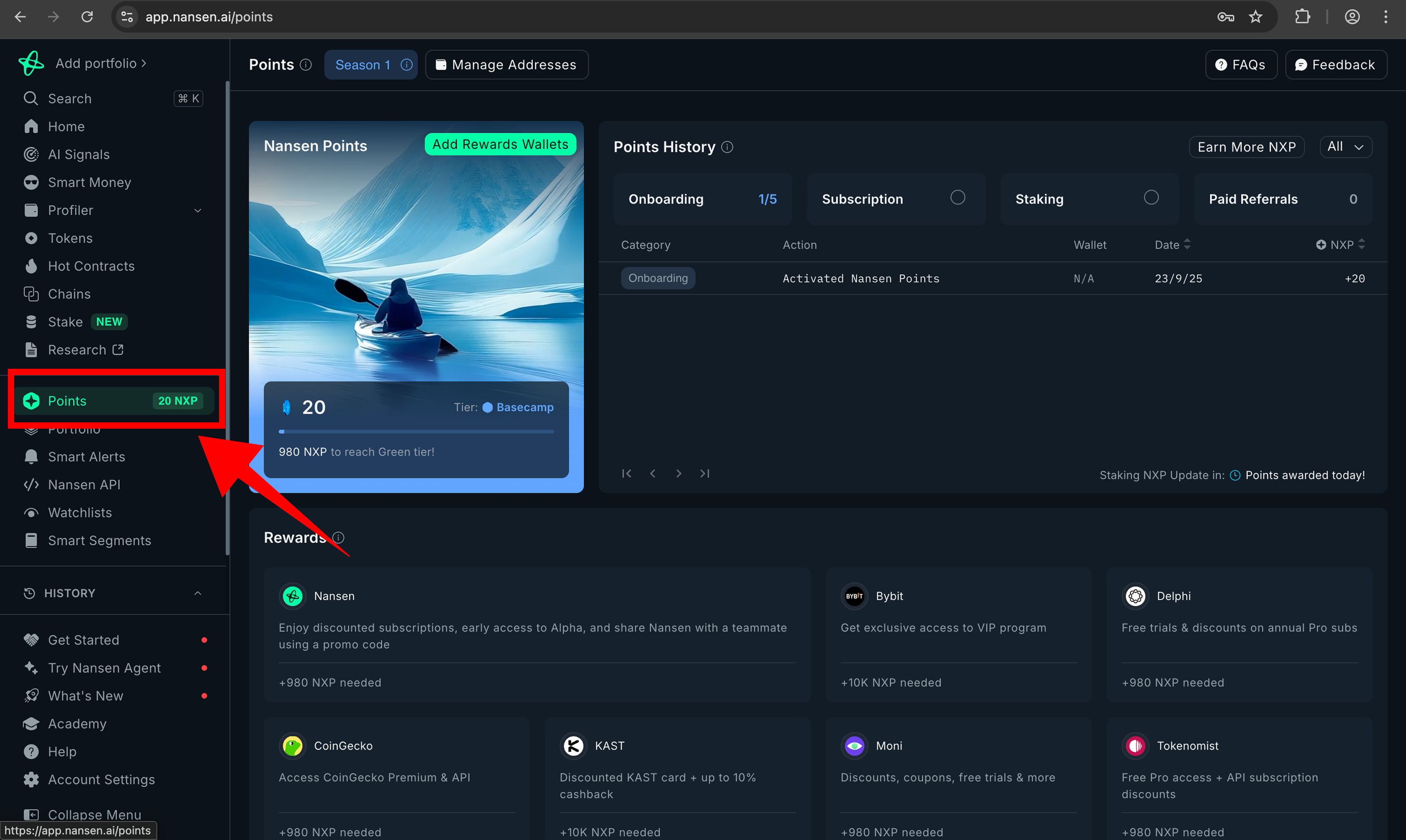Bookmark page with the star icon
1406x840 pixels.
[x=1255, y=17]
